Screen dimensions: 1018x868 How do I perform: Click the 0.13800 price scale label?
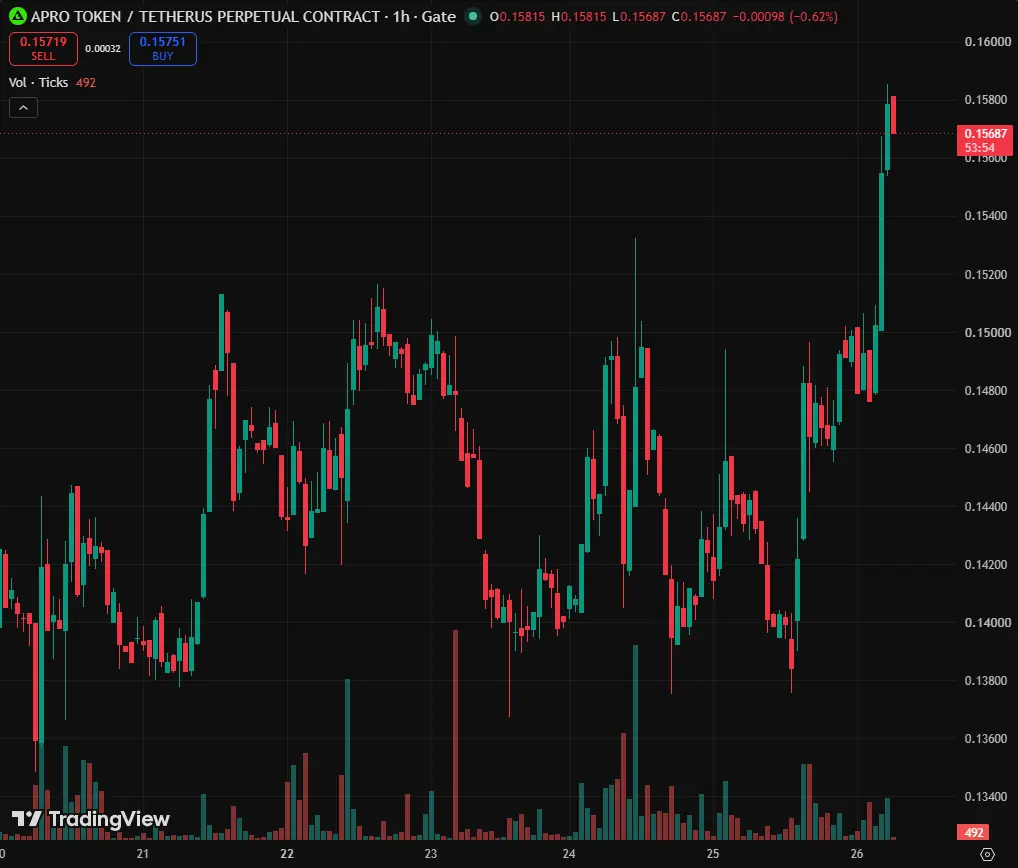tap(987, 680)
